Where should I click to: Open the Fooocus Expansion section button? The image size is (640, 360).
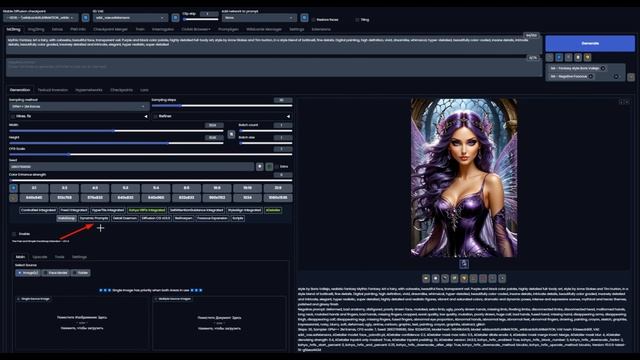pyautogui.click(x=212, y=218)
